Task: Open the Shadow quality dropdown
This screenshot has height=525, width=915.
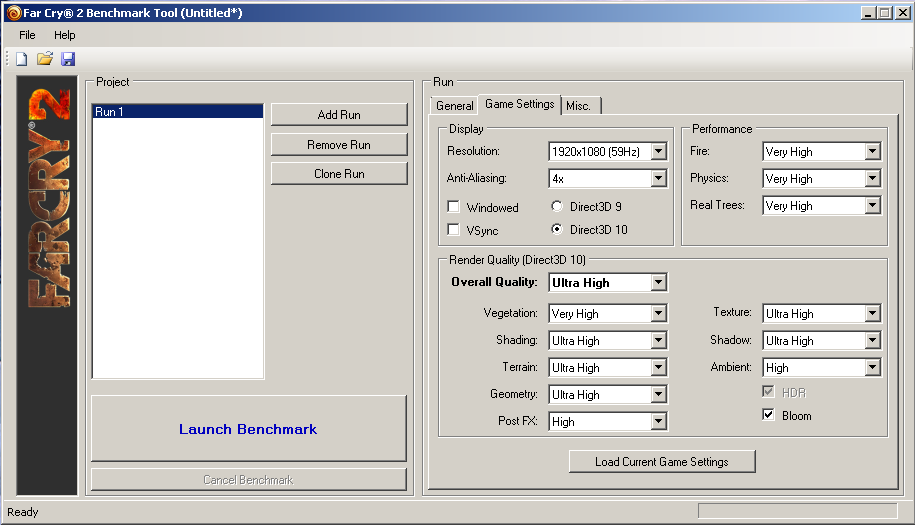Action: click(x=822, y=340)
